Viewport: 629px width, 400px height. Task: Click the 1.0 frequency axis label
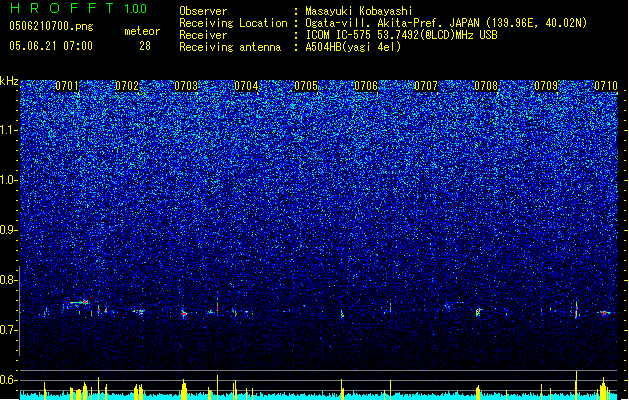(x=8, y=180)
